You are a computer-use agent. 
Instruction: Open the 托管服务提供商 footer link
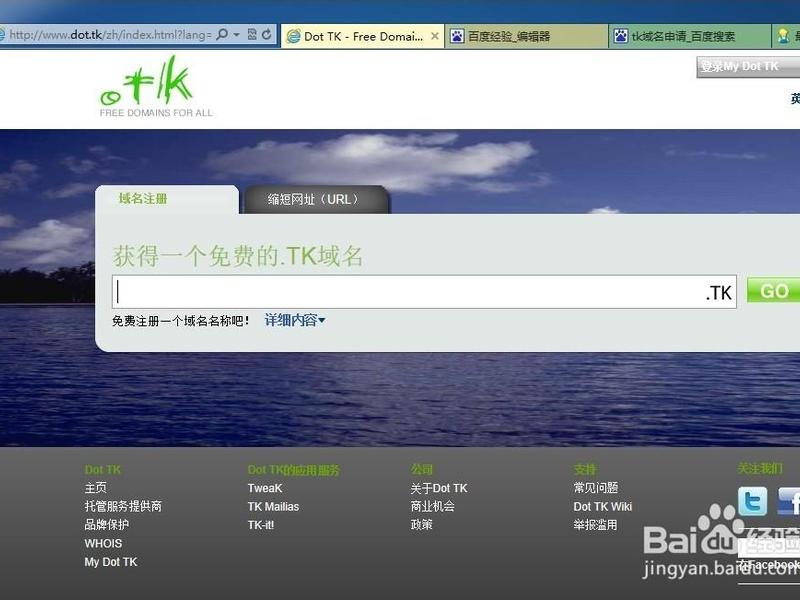[x=123, y=507]
